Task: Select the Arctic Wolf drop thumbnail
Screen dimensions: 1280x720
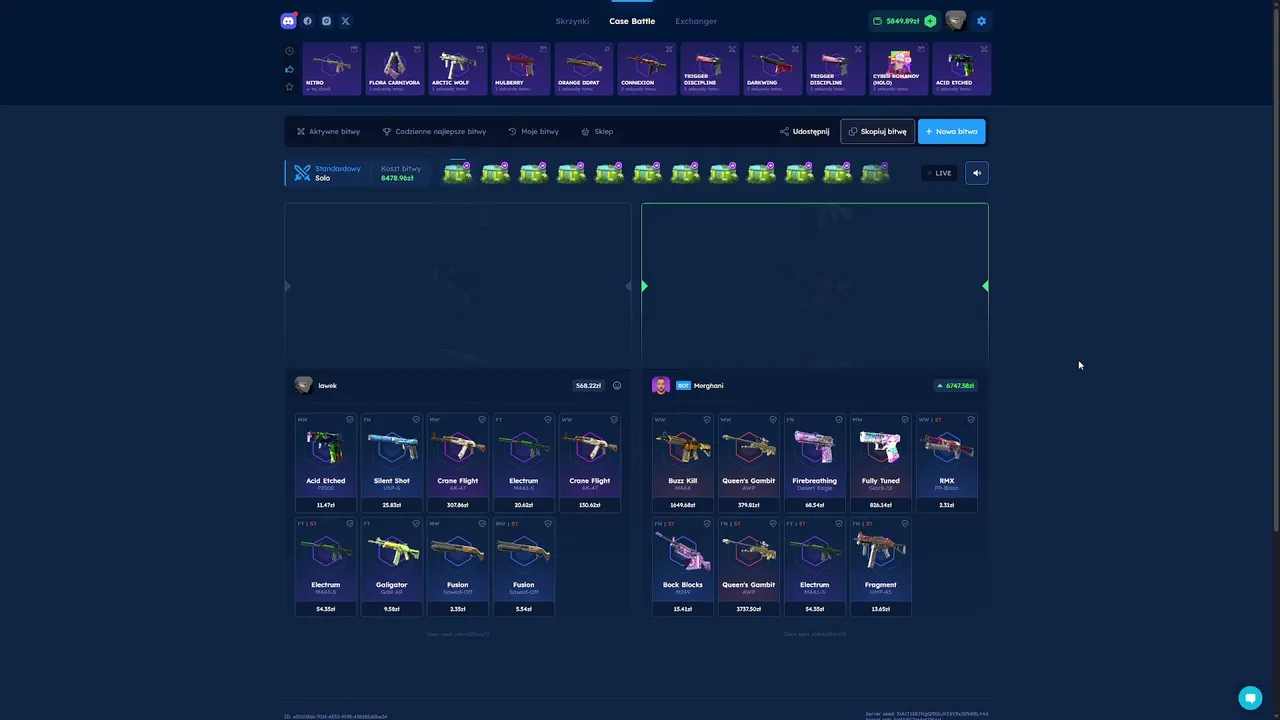Action: click(457, 69)
